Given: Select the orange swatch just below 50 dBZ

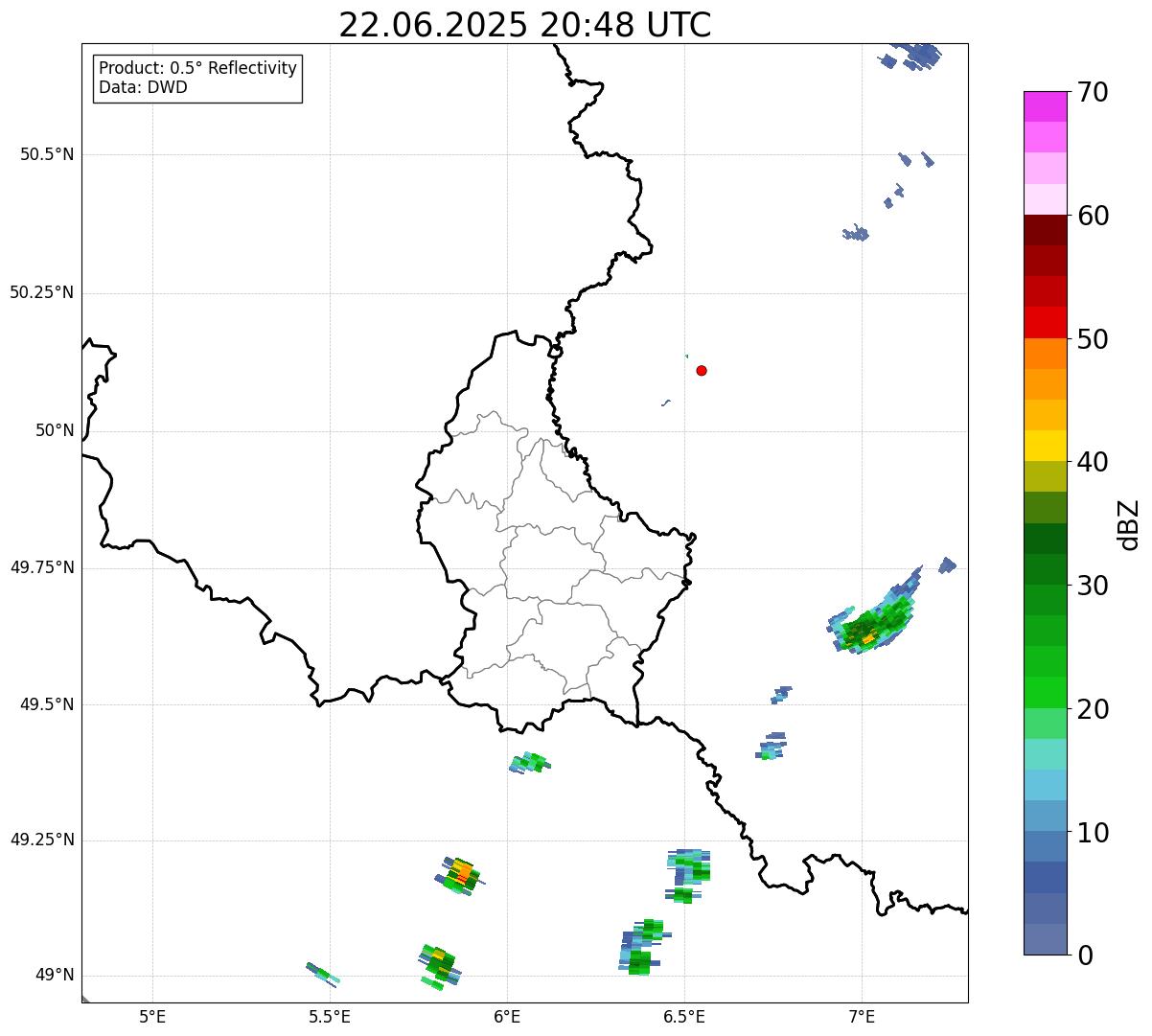Looking at the screenshot, I should tap(1046, 354).
